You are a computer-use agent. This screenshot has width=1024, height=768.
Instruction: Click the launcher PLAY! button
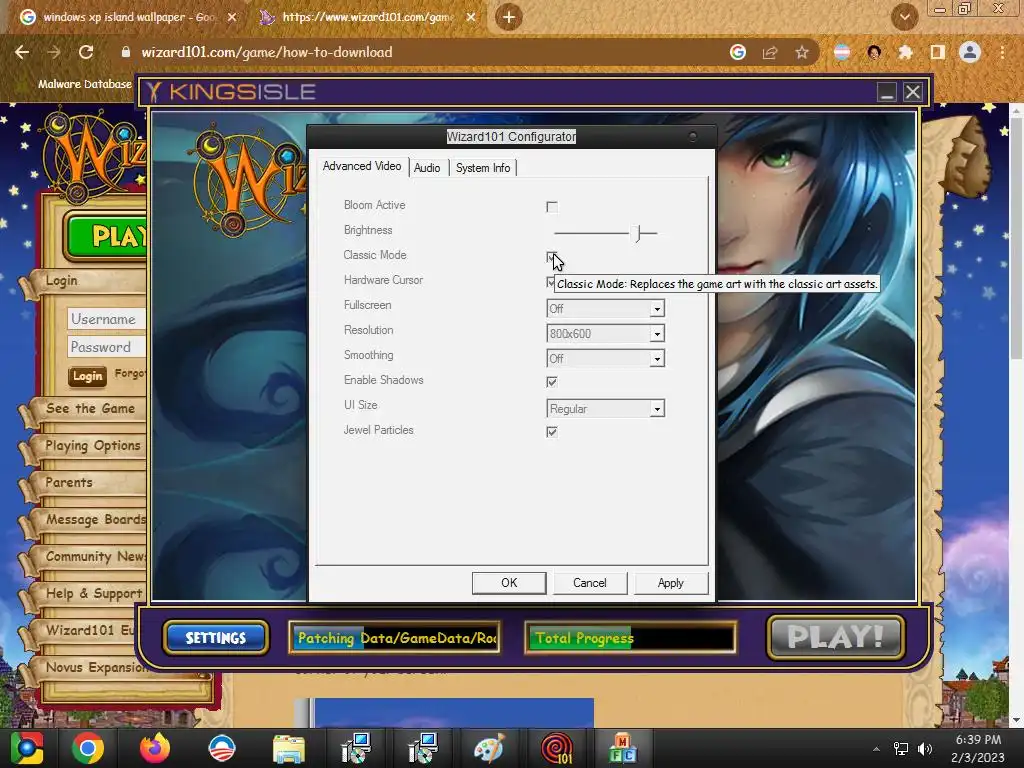[x=835, y=637]
